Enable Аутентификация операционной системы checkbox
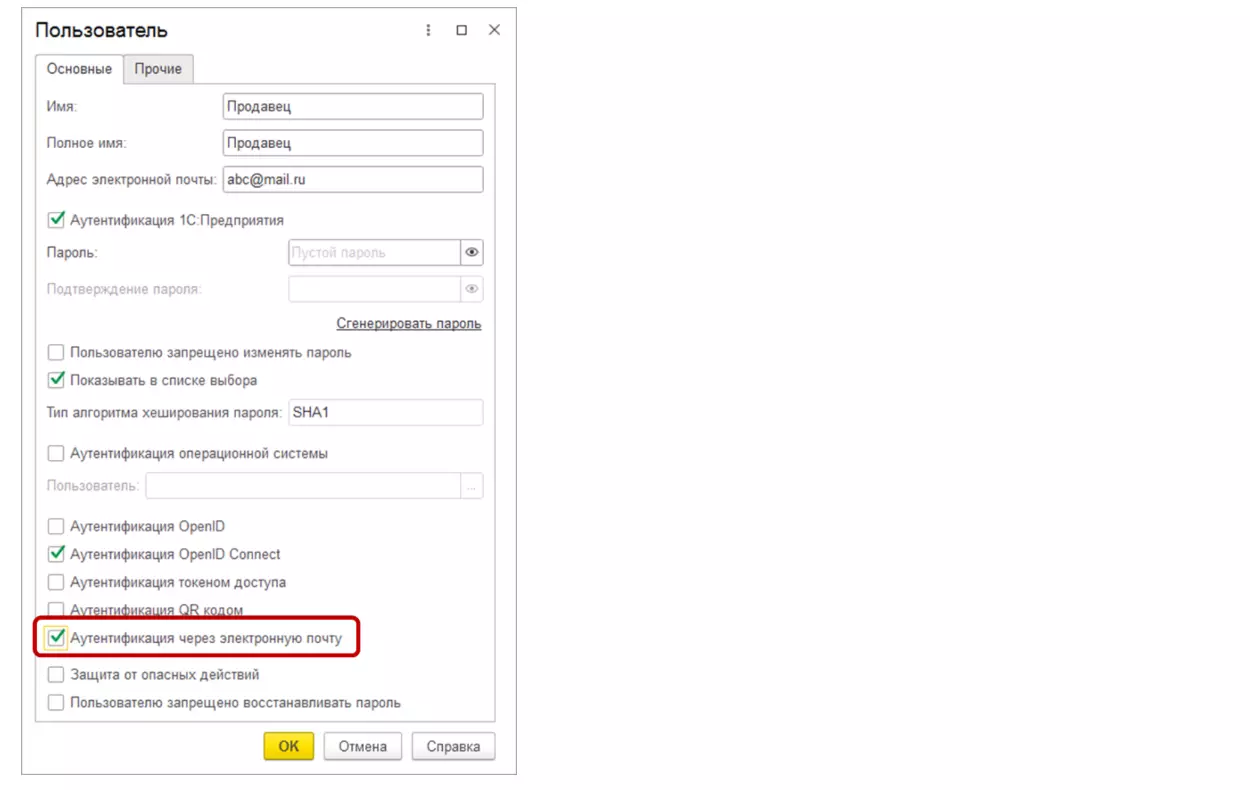The image size is (1250, 790). 56,453
